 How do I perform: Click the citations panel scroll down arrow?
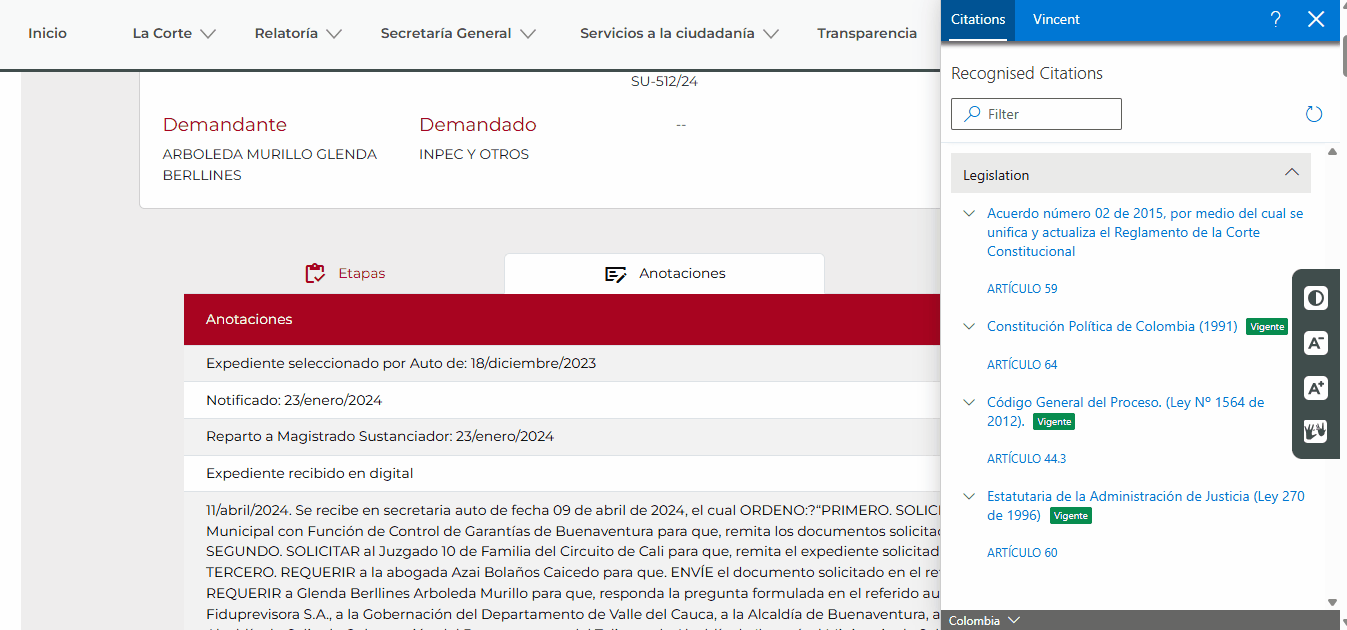pos(1332,601)
